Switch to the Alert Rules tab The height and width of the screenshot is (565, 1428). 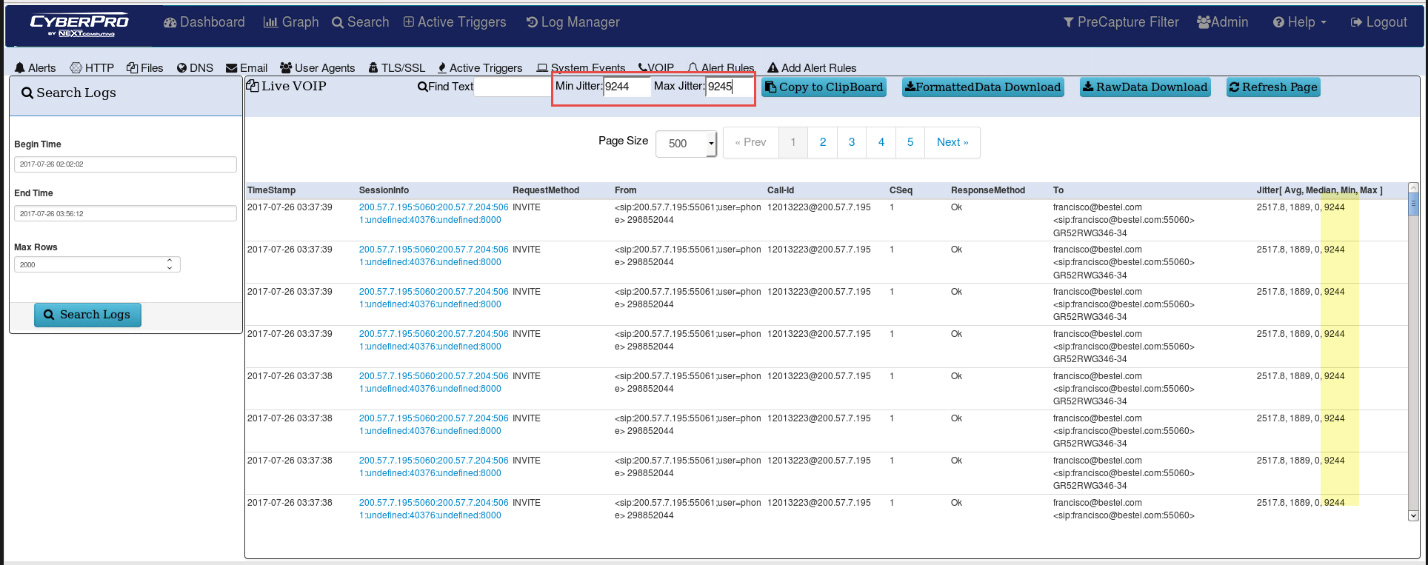pyautogui.click(x=721, y=68)
